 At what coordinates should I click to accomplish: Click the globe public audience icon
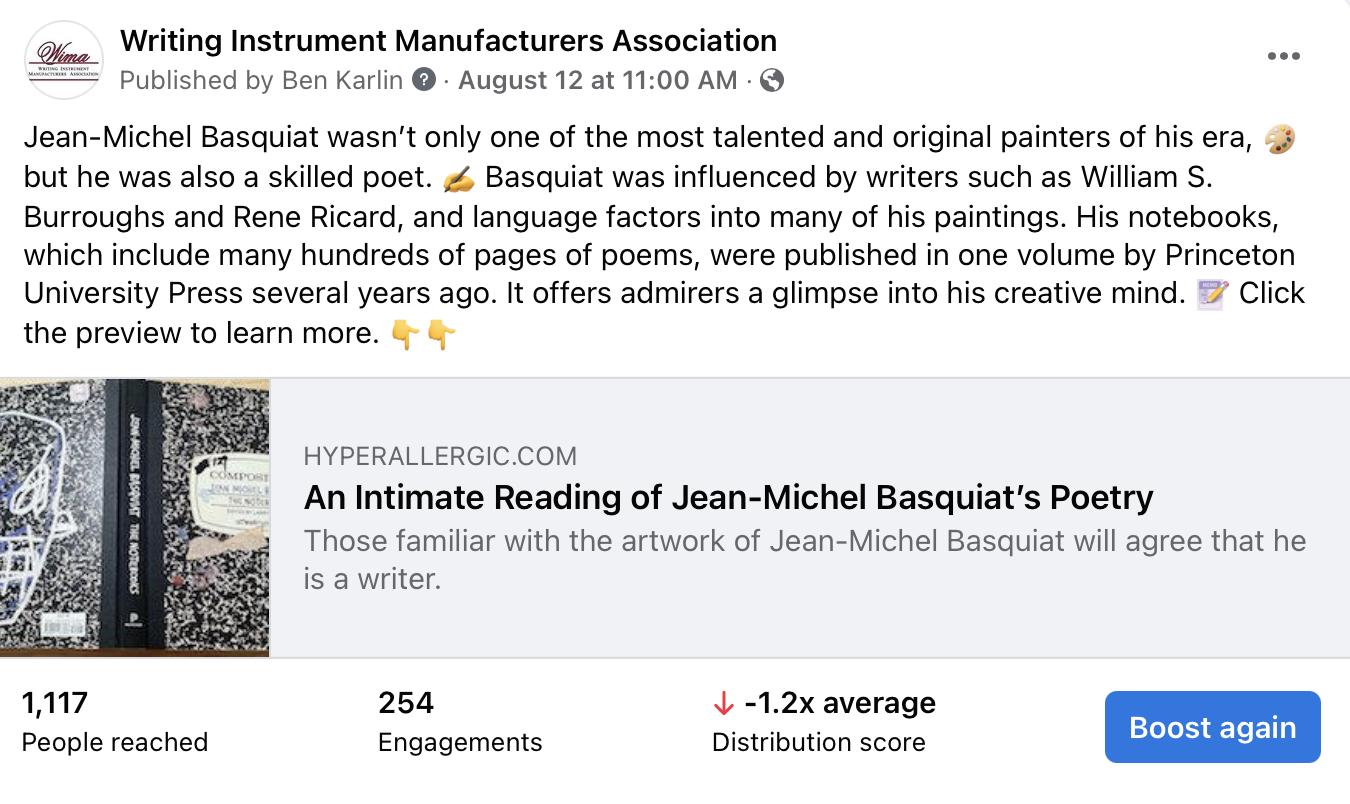771,80
